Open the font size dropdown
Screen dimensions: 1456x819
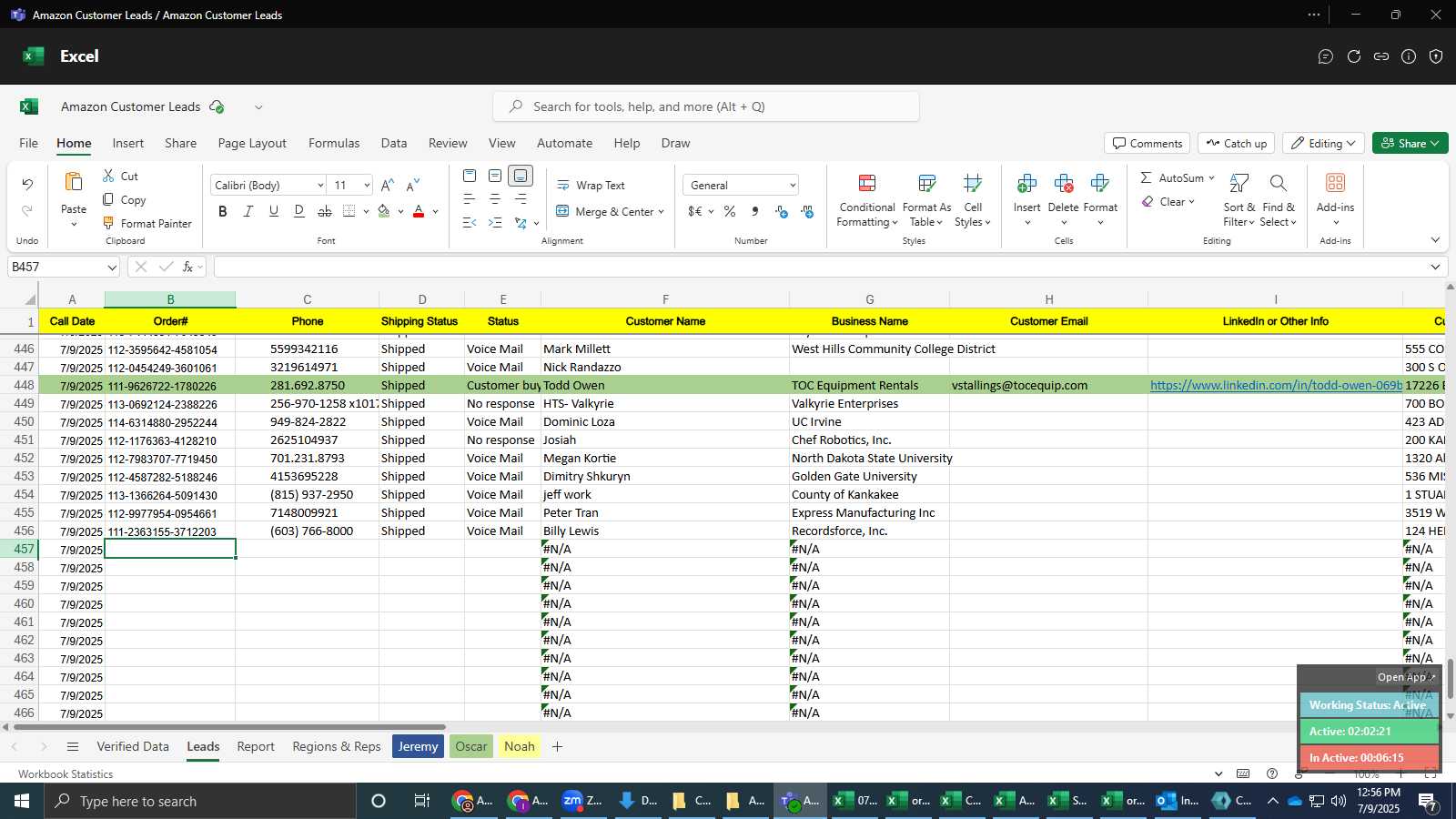coord(367,186)
